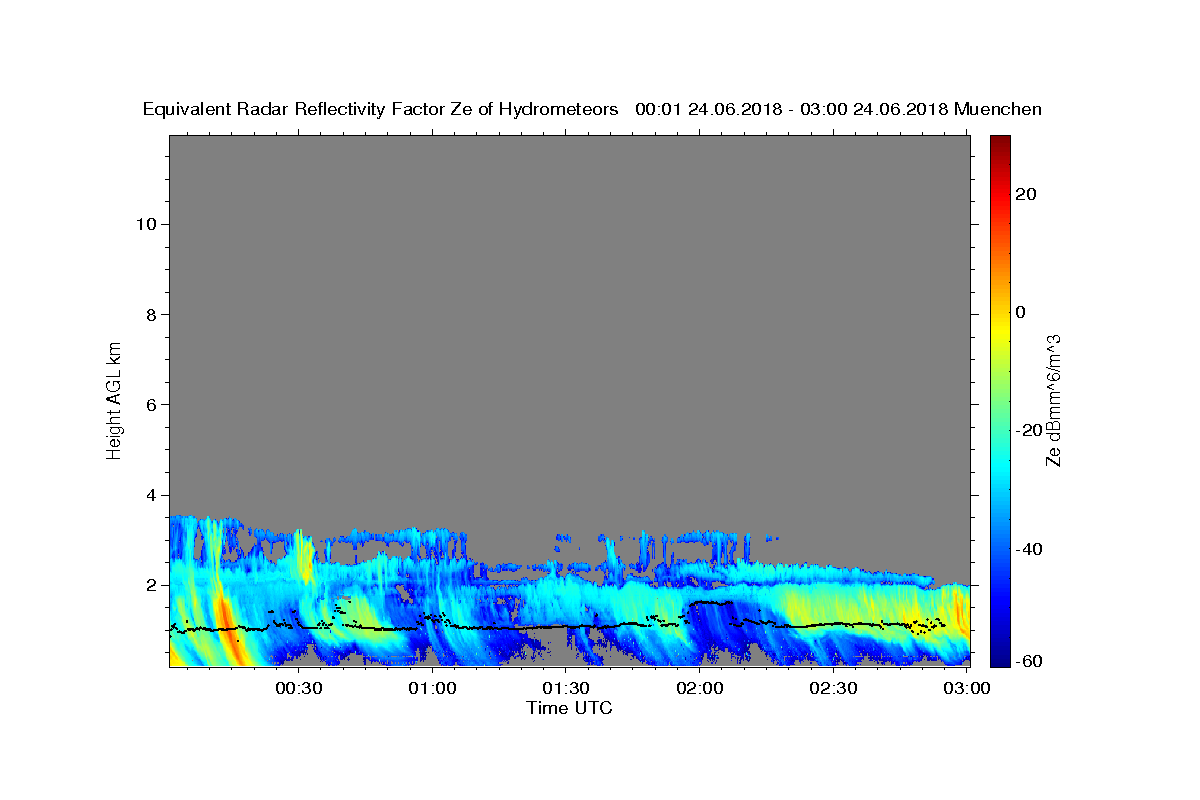Click the '03:00' time tick label

(966, 688)
